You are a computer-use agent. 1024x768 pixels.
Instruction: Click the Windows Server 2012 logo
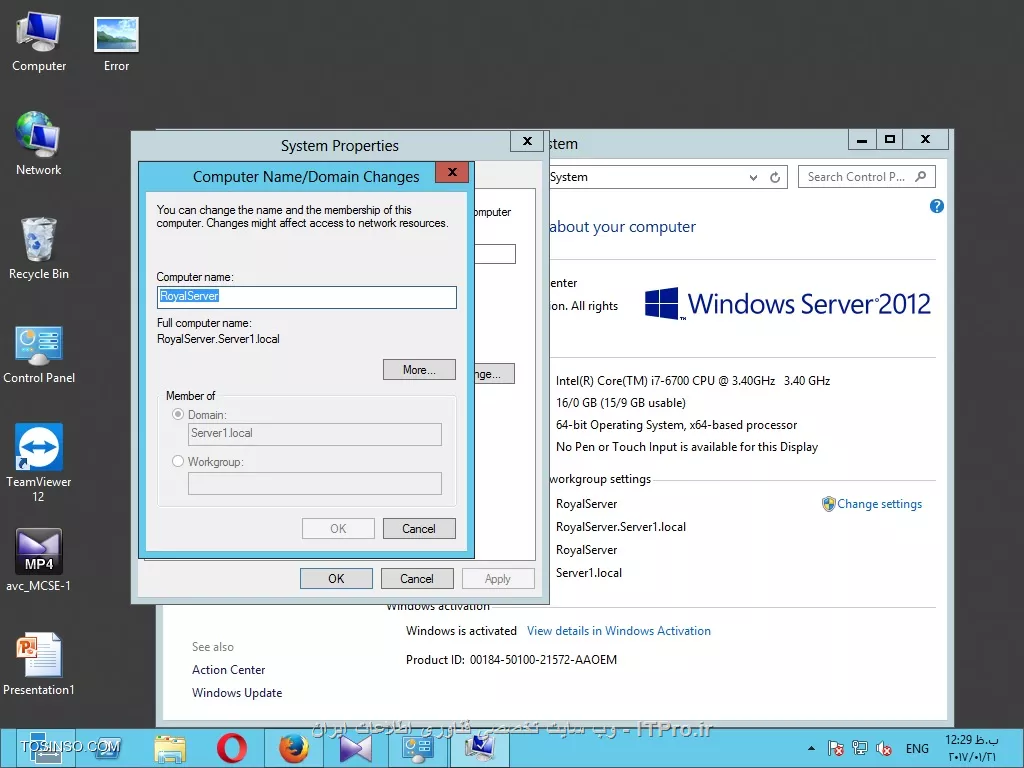click(x=788, y=304)
